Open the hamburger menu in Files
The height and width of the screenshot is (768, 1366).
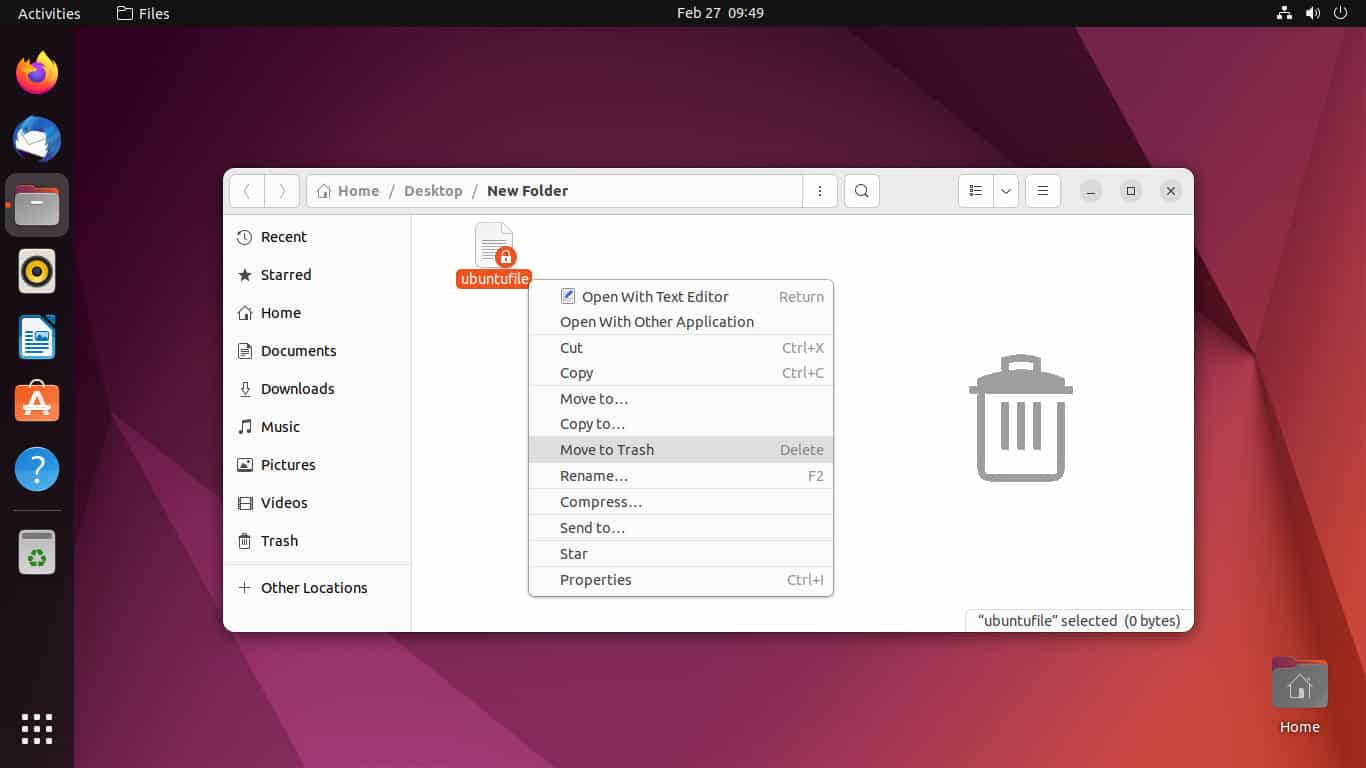click(x=1042, y=190)
